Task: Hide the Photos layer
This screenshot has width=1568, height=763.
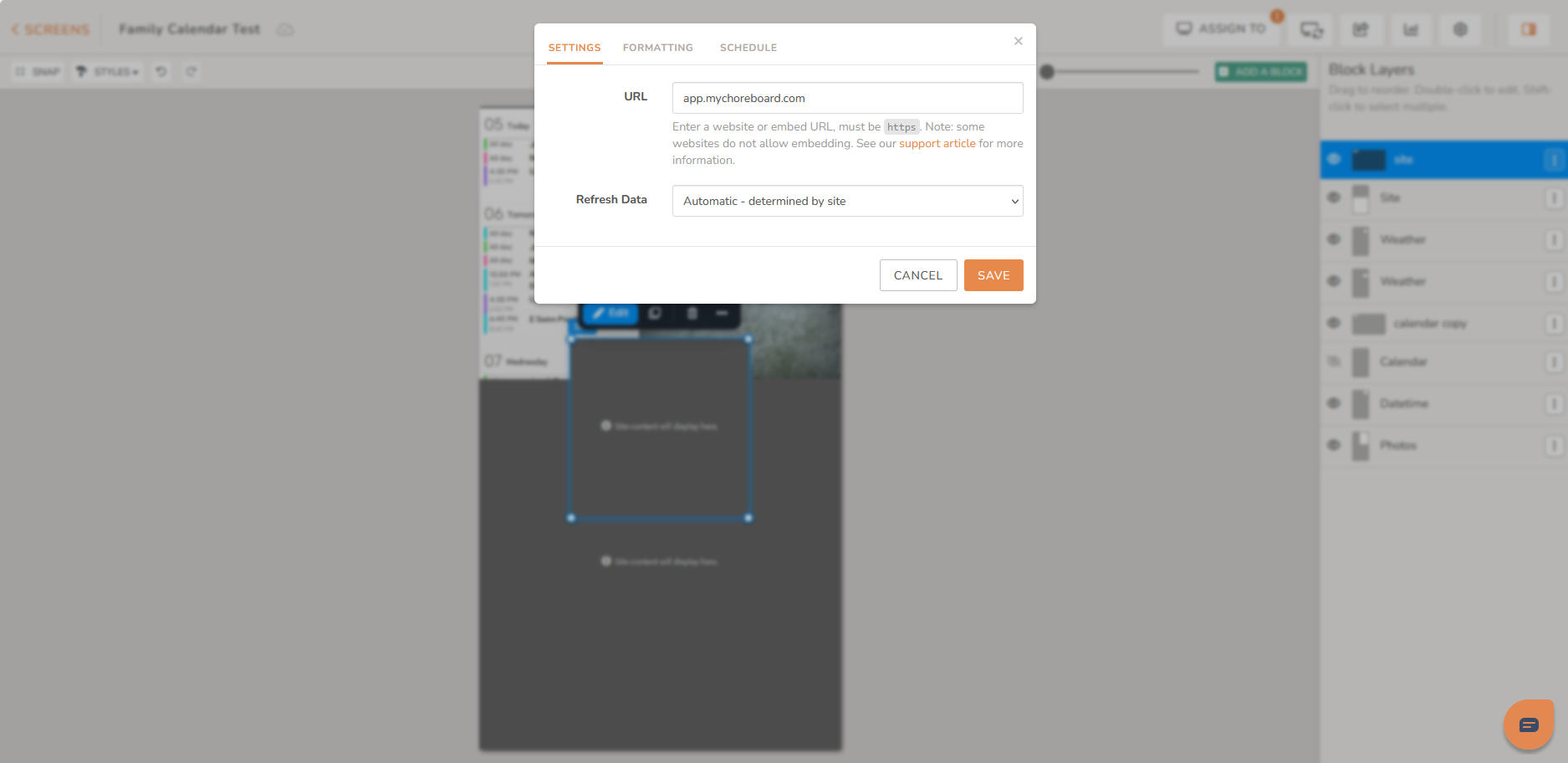Action: pos(1334,445)
